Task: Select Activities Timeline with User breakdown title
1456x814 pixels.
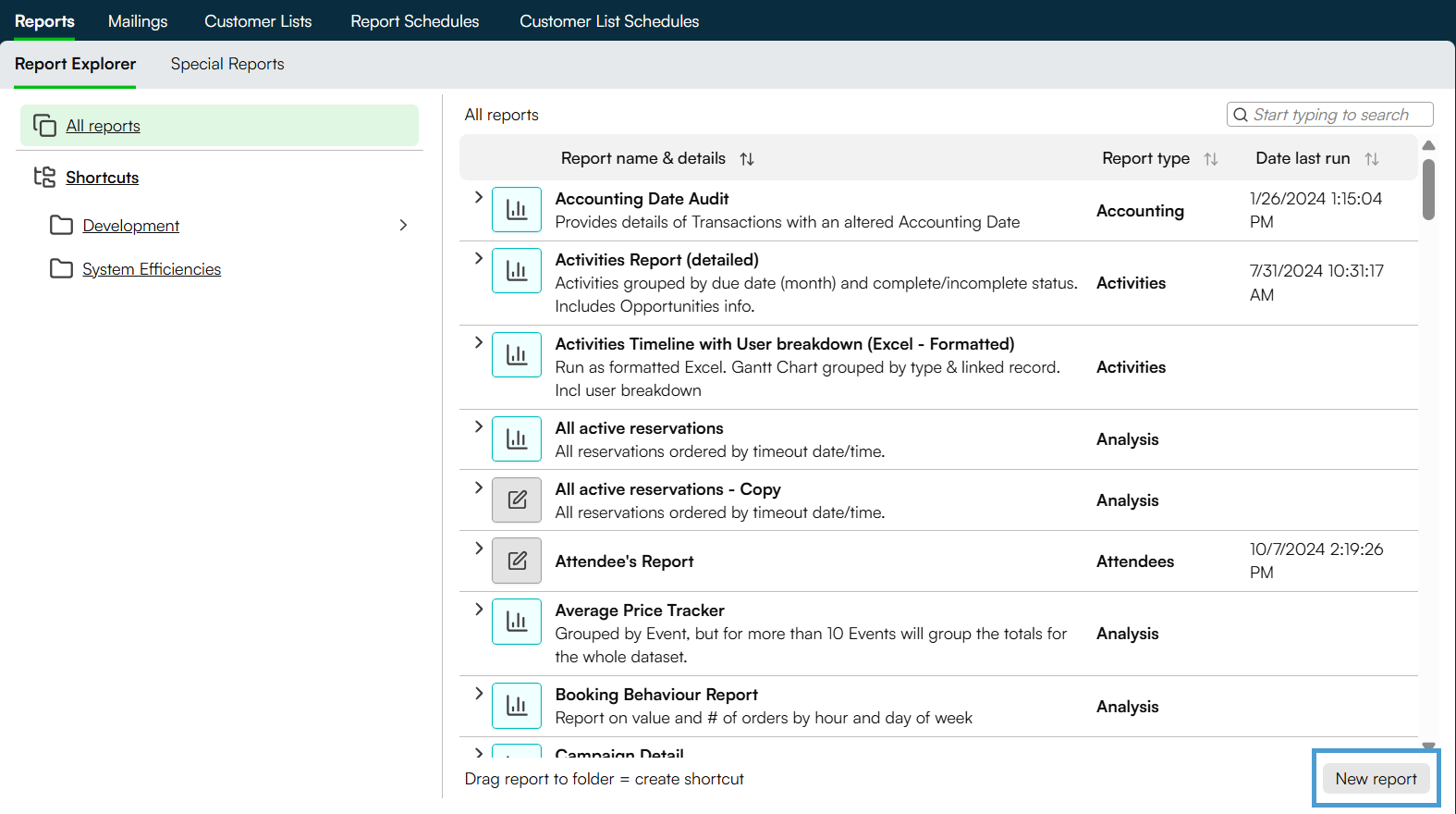Action: coord(784,344)
